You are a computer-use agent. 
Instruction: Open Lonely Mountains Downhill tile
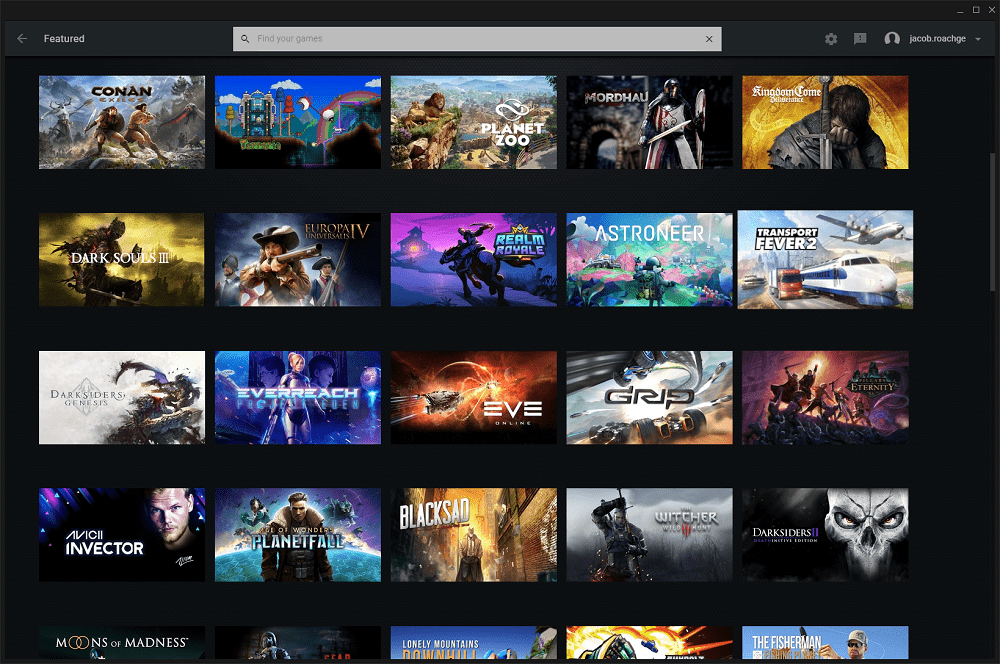(473, 642)
